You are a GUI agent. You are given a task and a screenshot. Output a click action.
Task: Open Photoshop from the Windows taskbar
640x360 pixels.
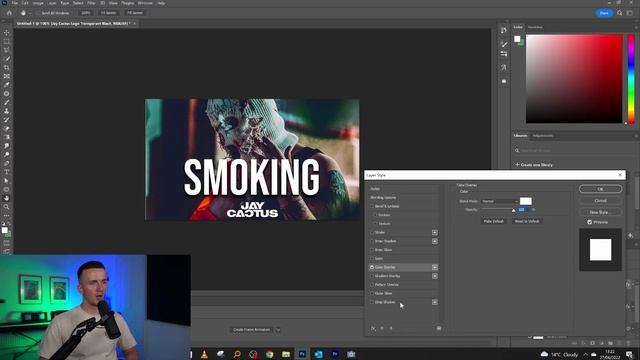(x=302, y=354)
